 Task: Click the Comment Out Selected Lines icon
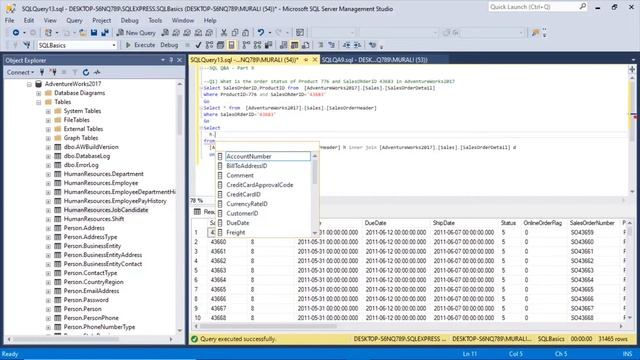[320, 45]
